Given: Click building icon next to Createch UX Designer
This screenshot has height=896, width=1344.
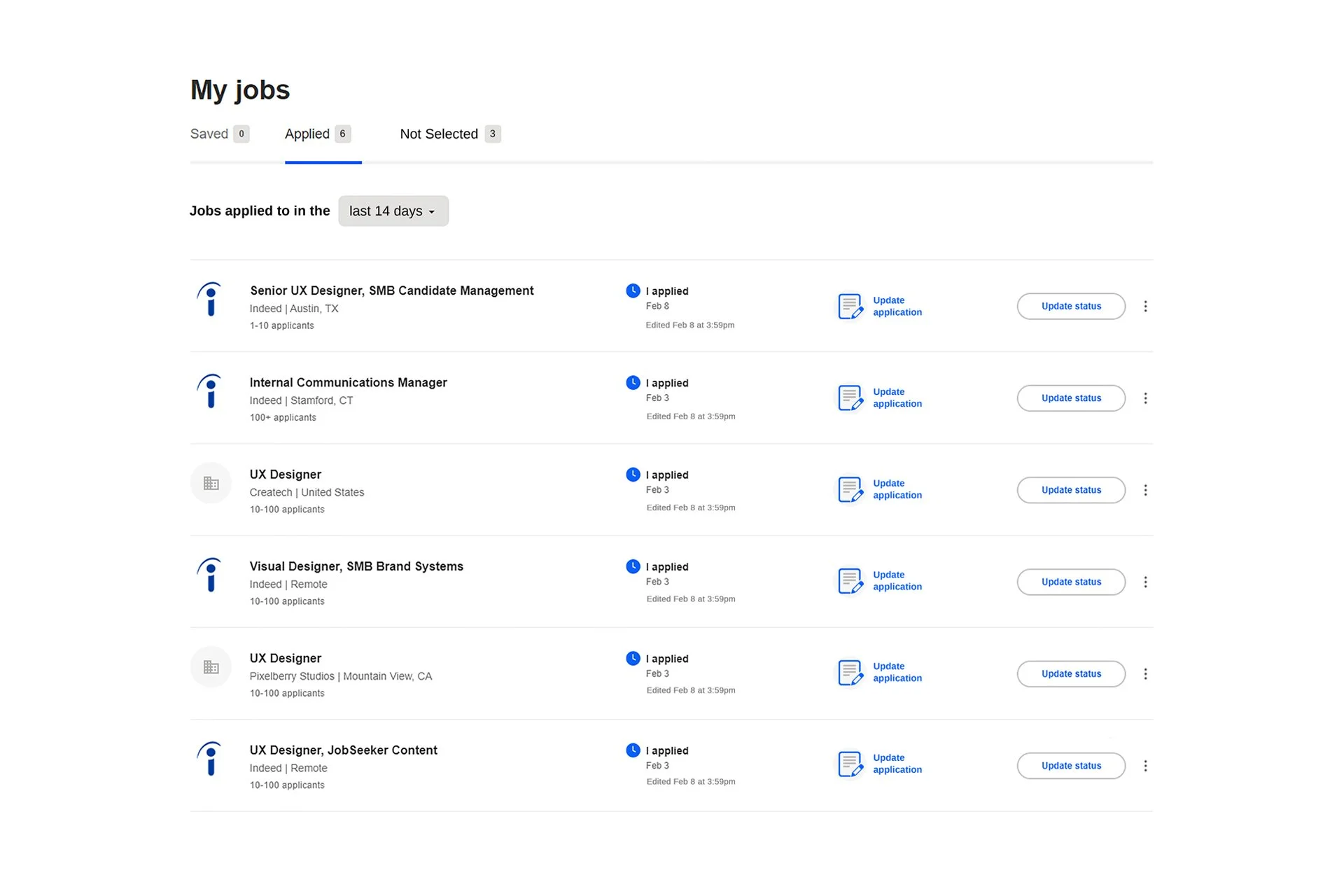Looking at the screenshot, I should 211,483.
